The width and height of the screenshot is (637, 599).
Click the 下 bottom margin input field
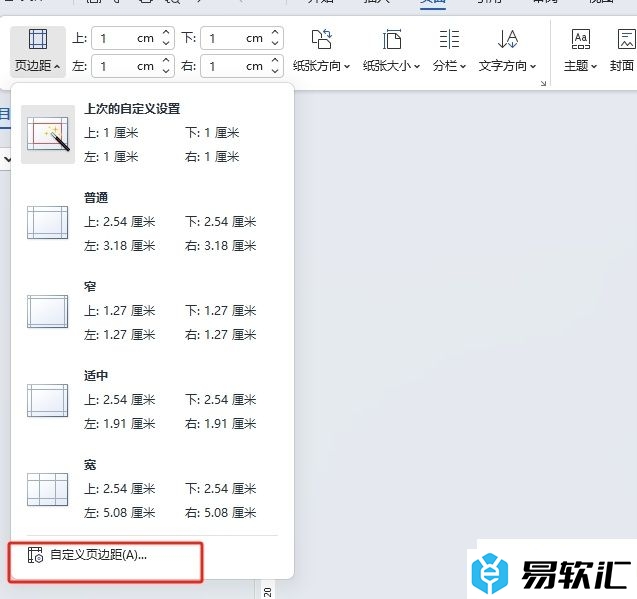click(242, 38)
